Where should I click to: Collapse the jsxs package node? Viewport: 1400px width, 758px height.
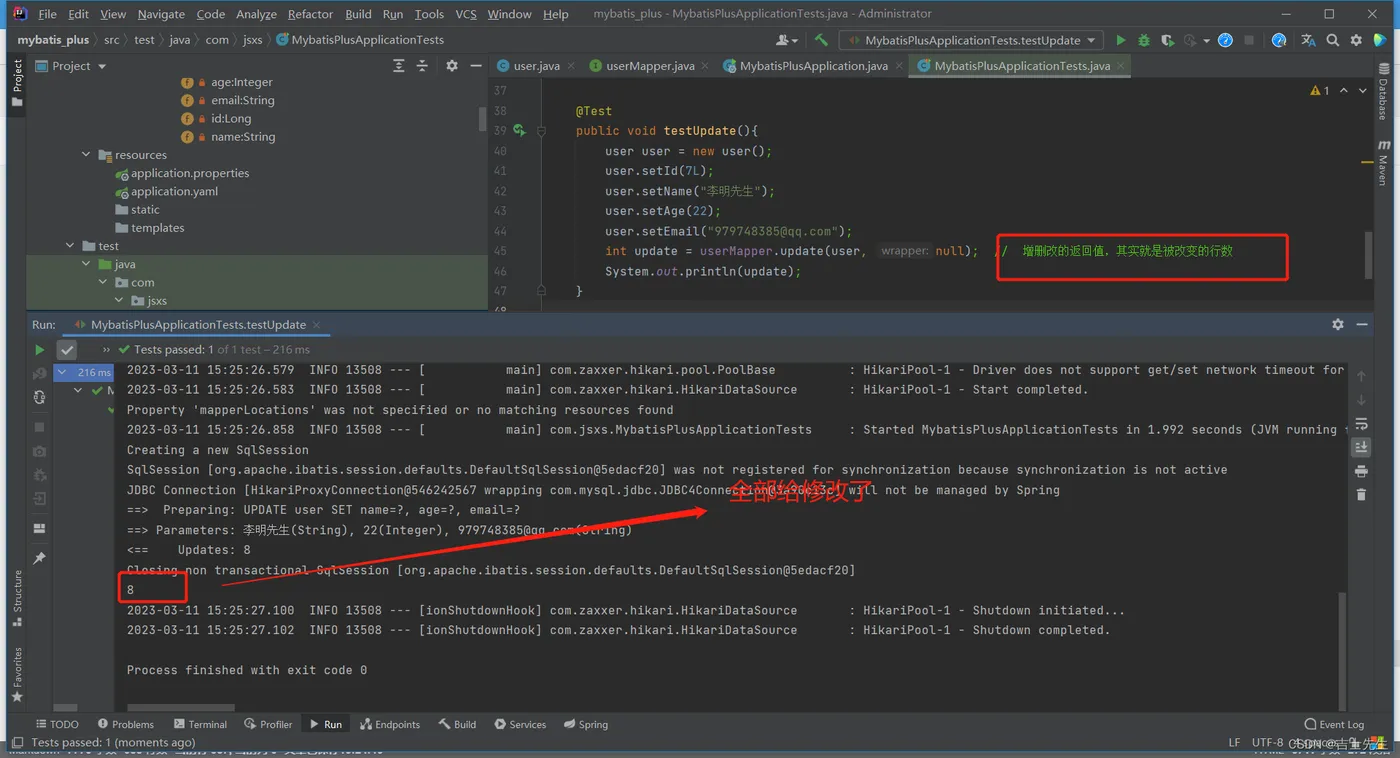pyautogui.click(x=119, y=301)
